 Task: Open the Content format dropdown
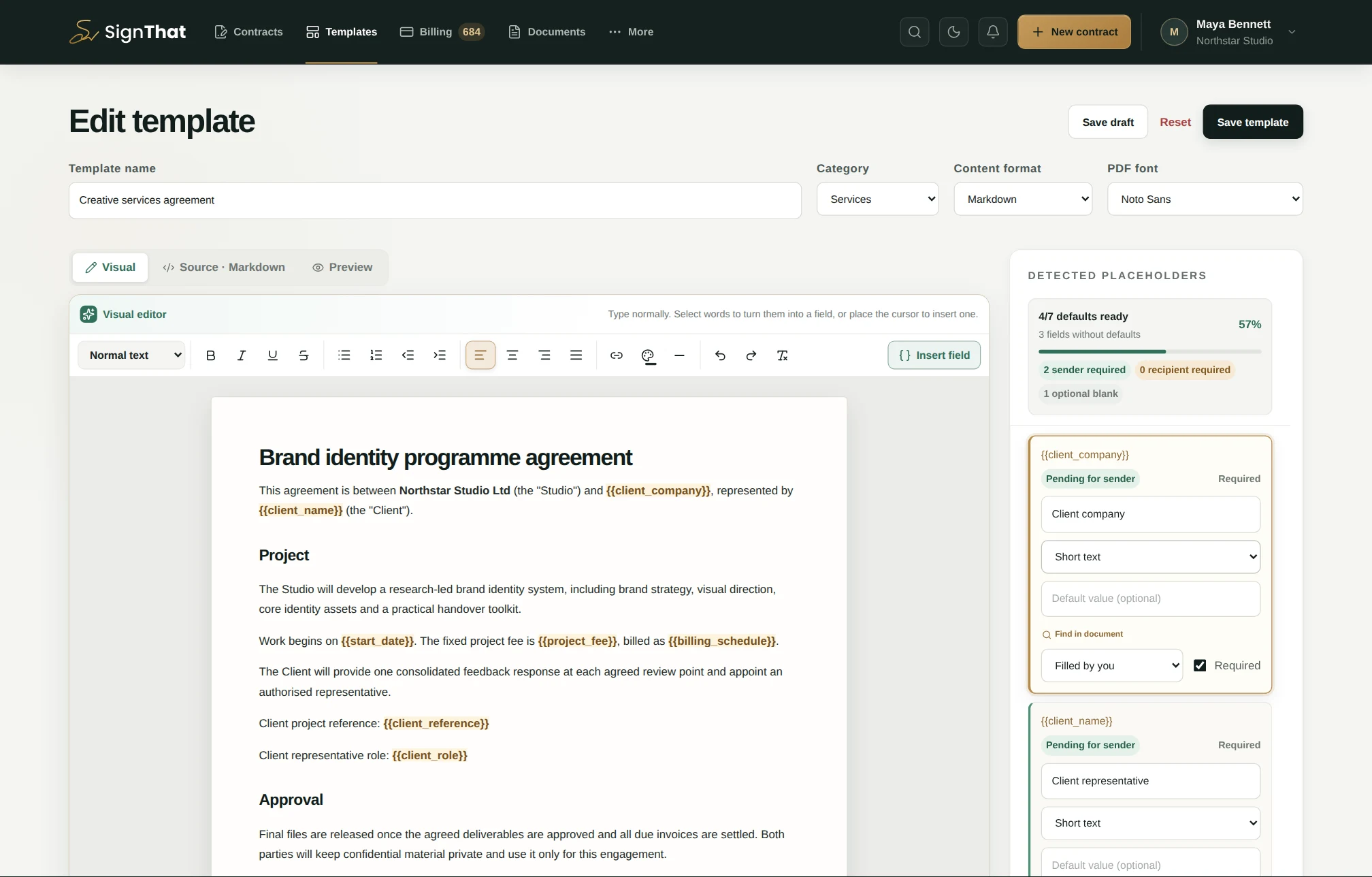pyautogui.click(x=1023, y=200)
